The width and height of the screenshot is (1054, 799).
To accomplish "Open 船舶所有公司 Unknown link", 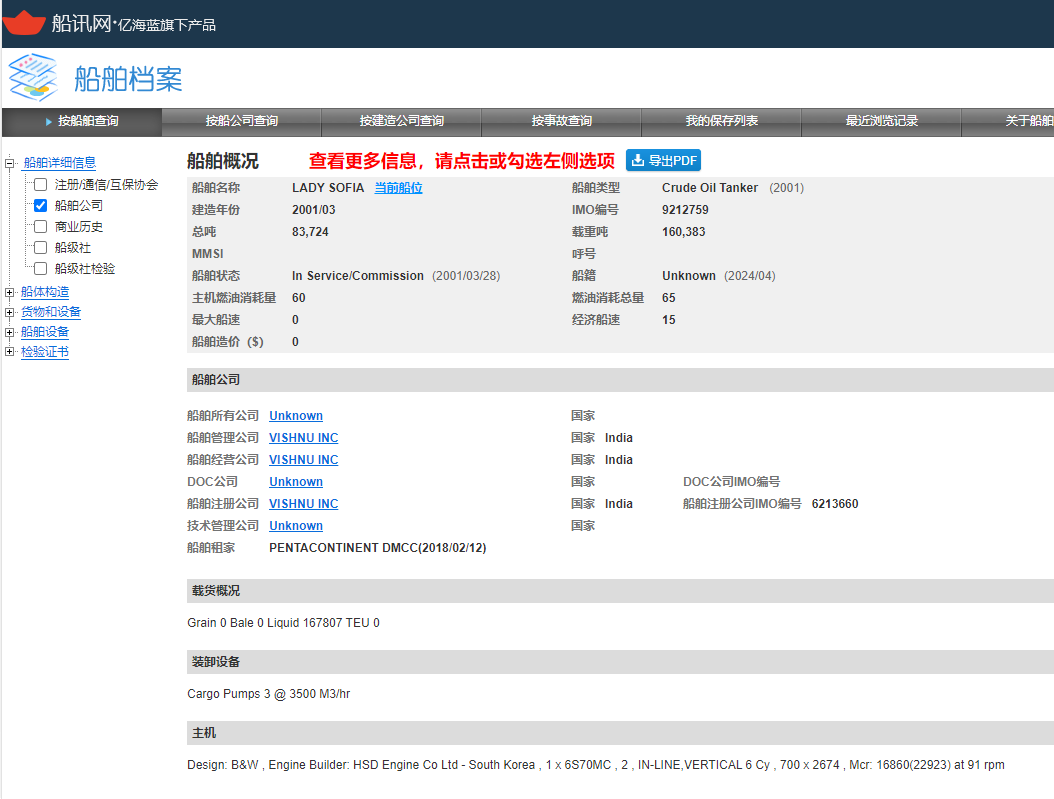I will coord(296,415).
